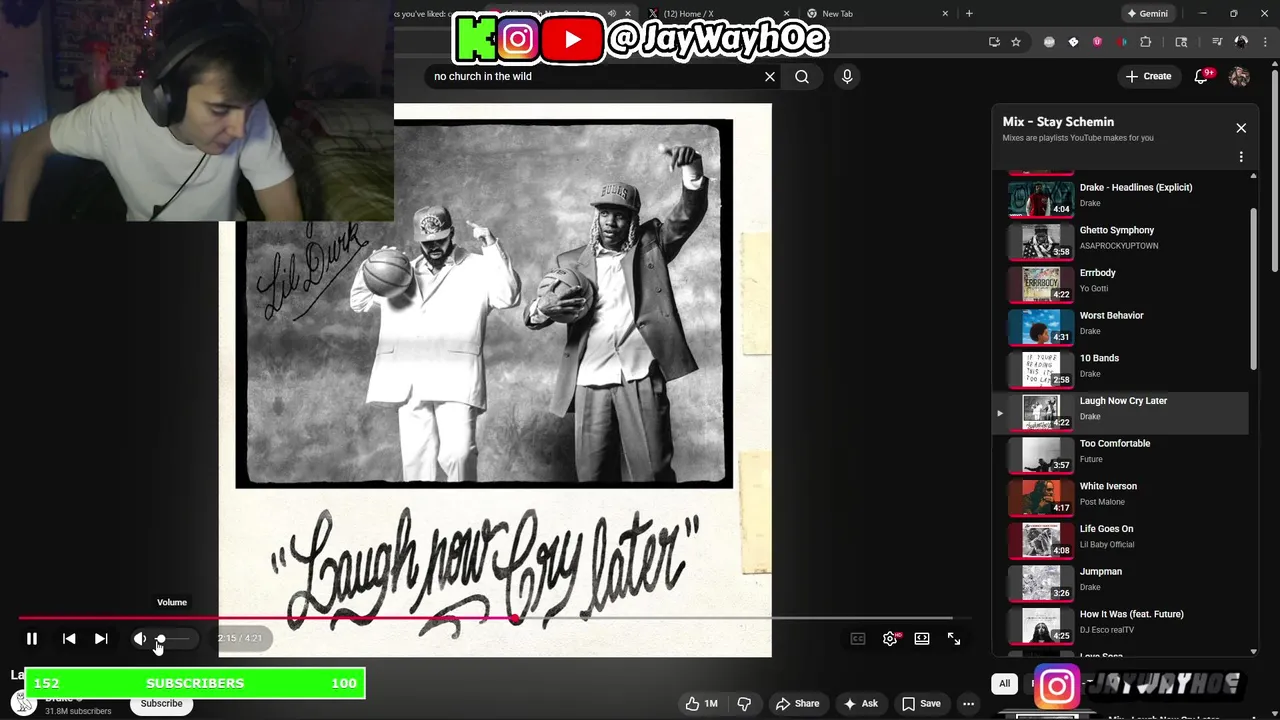The height and width of the screenshot is (720, 1280).
Task: Click the Share button
Action: tap(797, 704)
